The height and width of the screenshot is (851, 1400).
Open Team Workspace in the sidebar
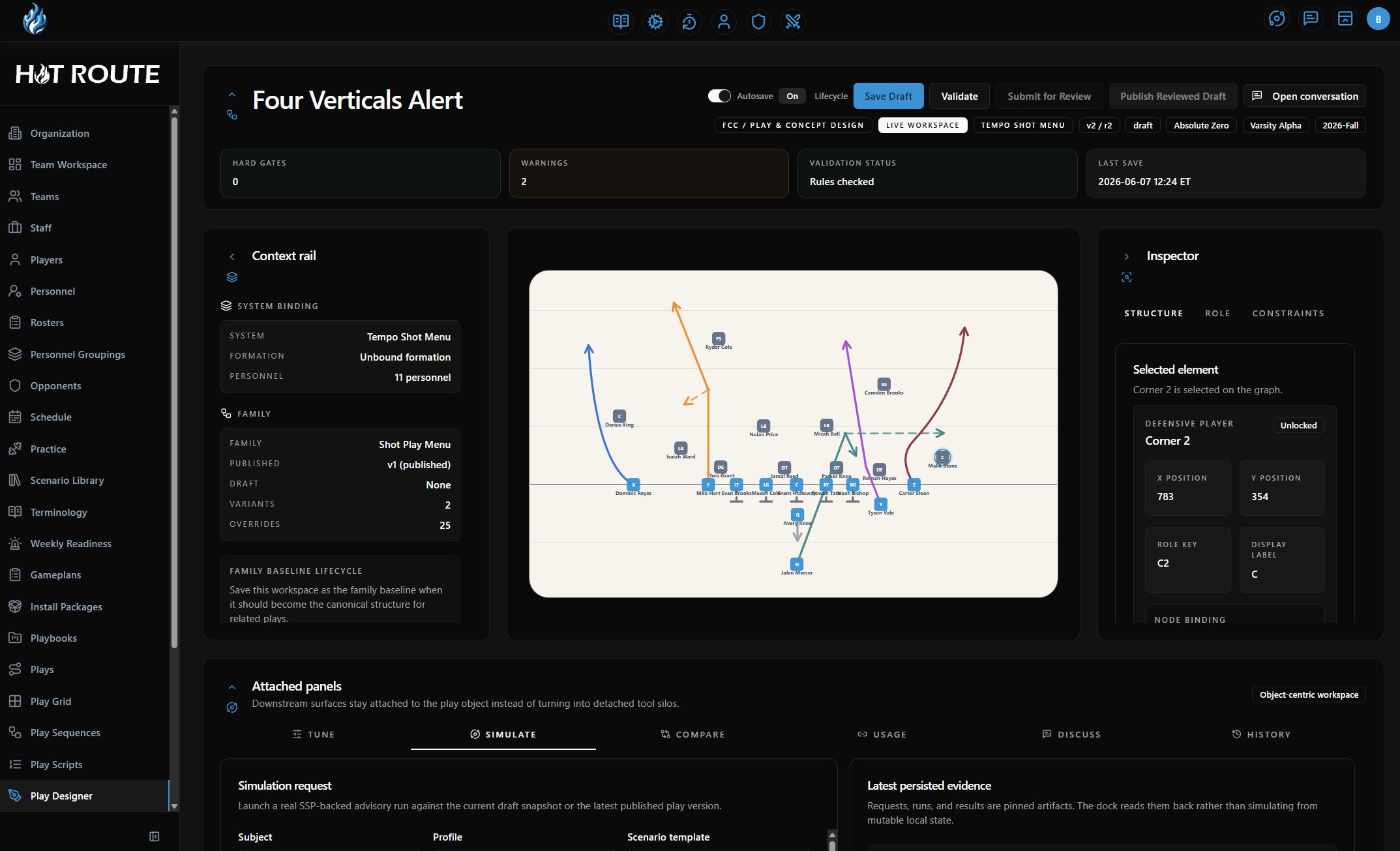click(x=85, y=164)
